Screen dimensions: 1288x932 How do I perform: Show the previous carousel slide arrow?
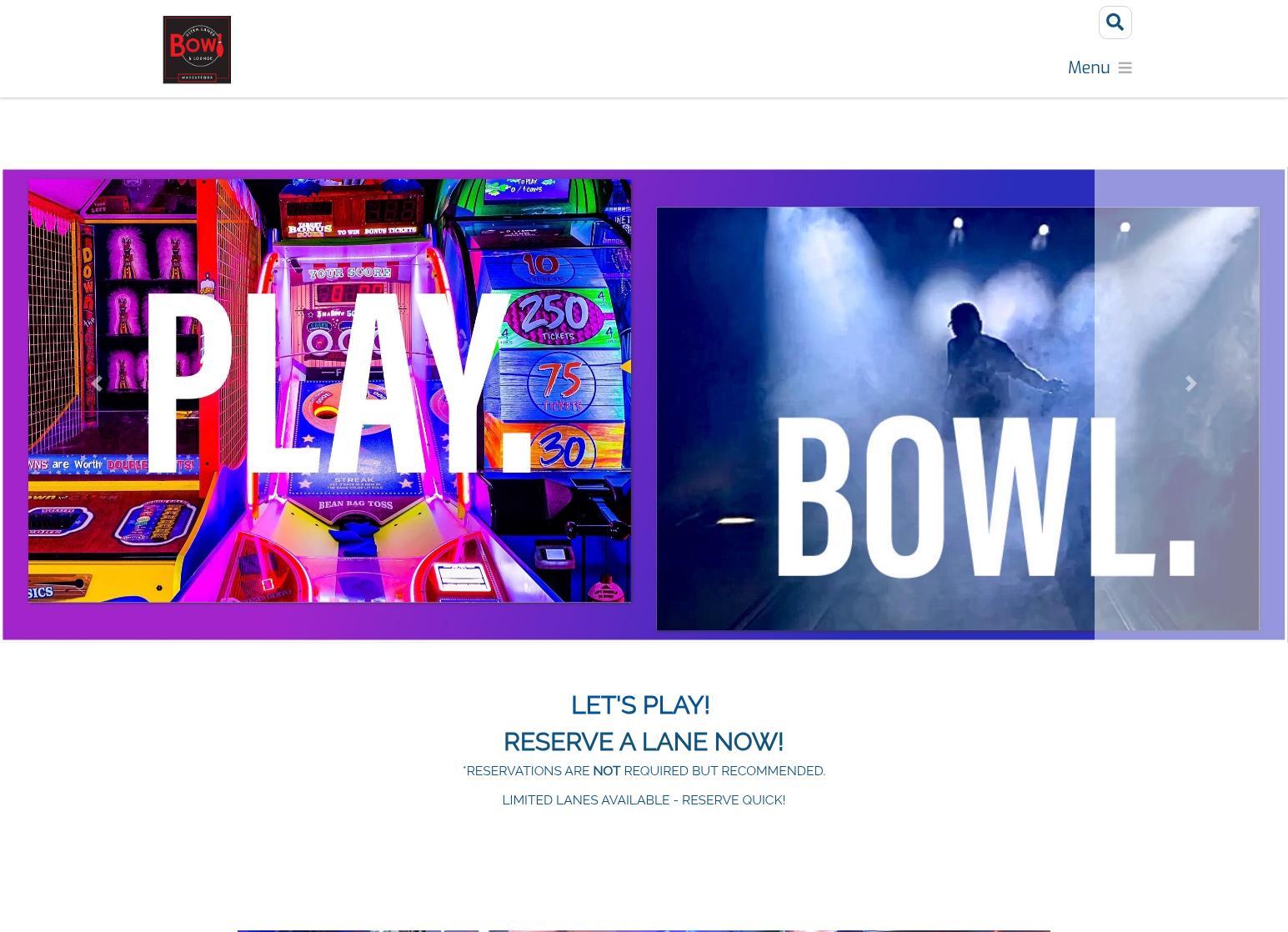tap(97, 383)
